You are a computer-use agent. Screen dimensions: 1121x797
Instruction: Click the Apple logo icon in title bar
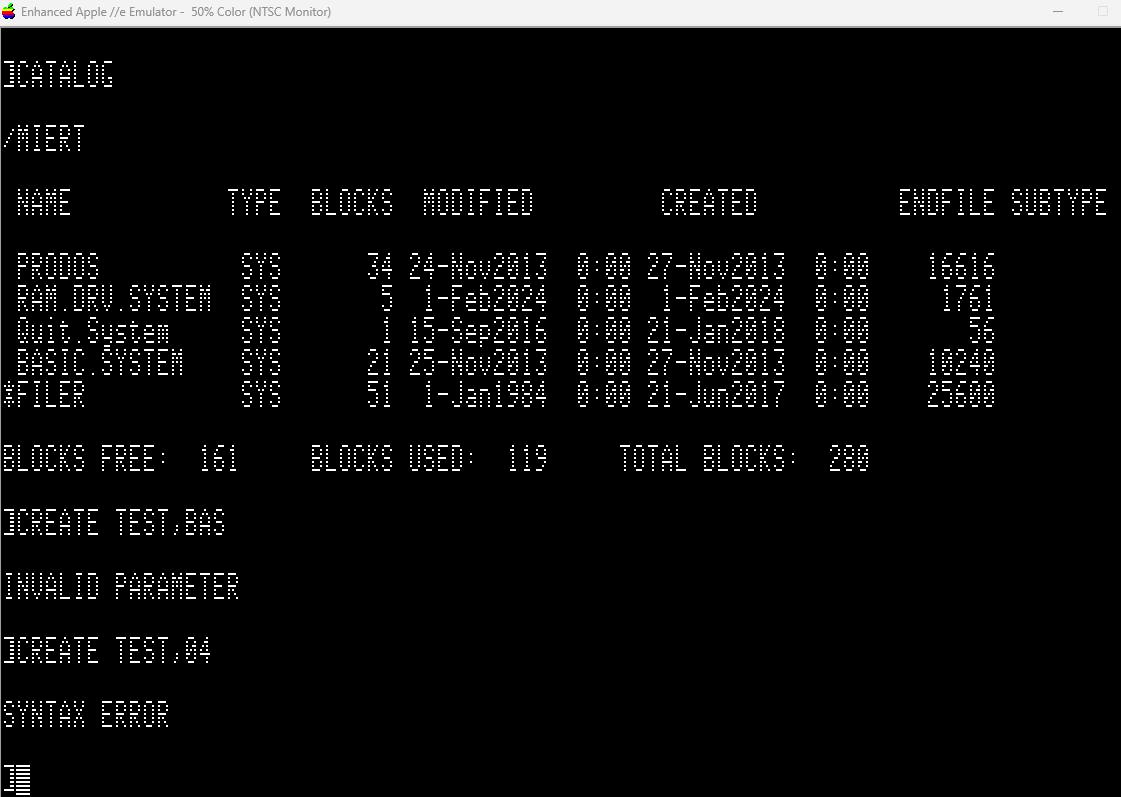(9, 12)
